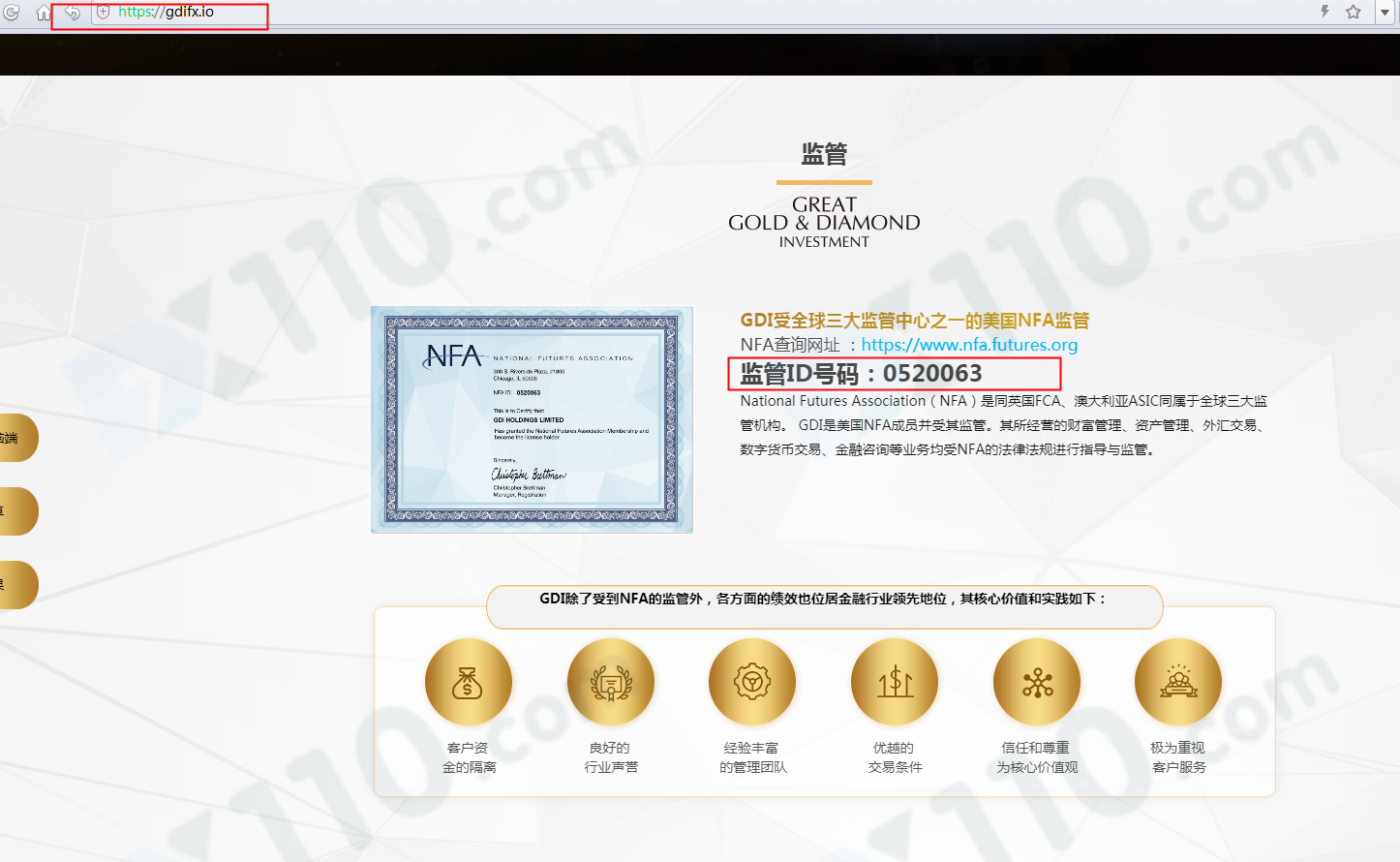Click the network nodes trust icon

[1037, 682]
